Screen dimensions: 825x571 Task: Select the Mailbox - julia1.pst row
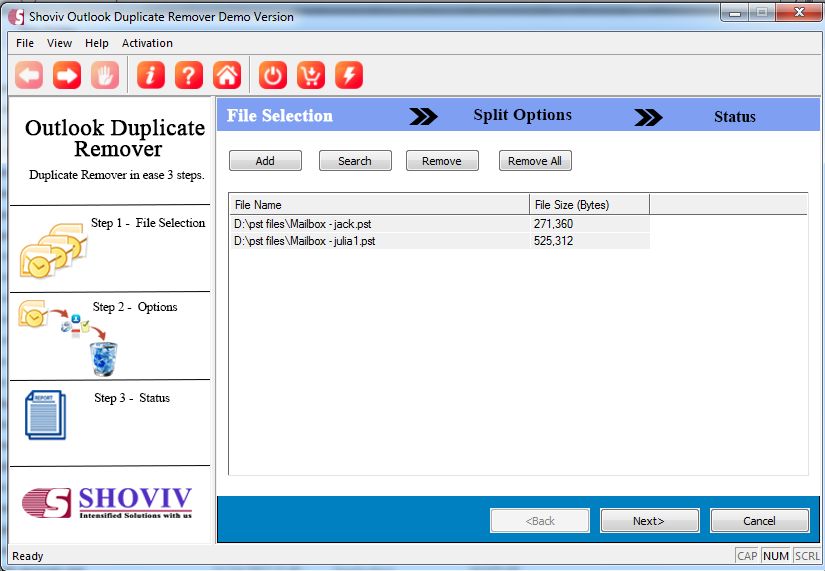pos(439,241)
